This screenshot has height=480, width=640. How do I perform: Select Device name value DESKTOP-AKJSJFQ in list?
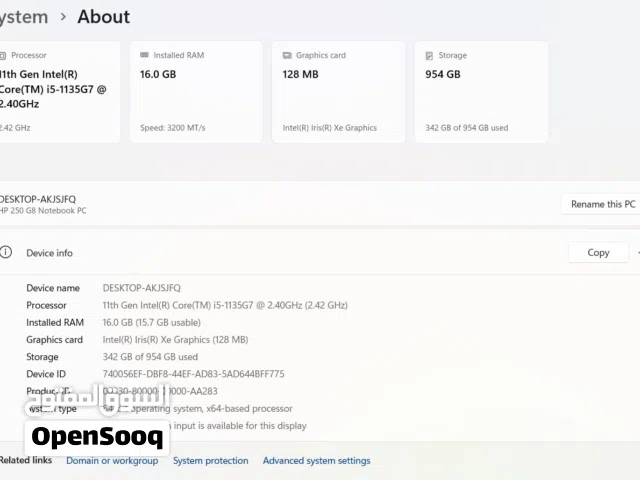pos(142,288)
